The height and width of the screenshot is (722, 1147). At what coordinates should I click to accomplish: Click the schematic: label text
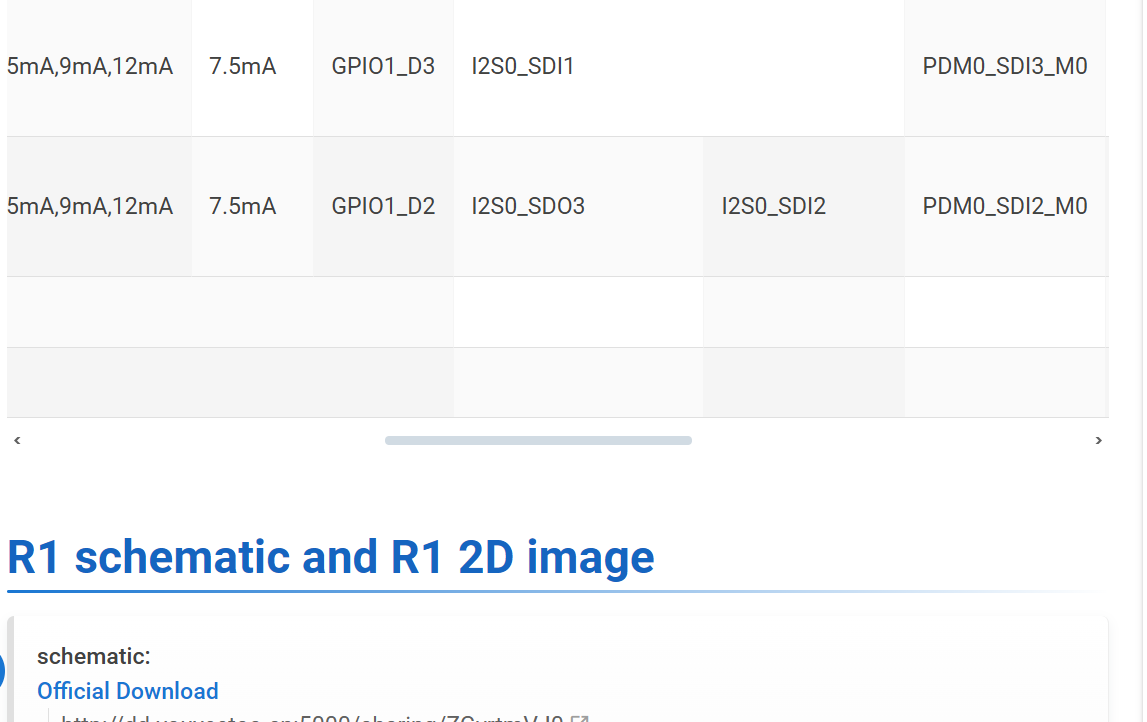[93, 657]
